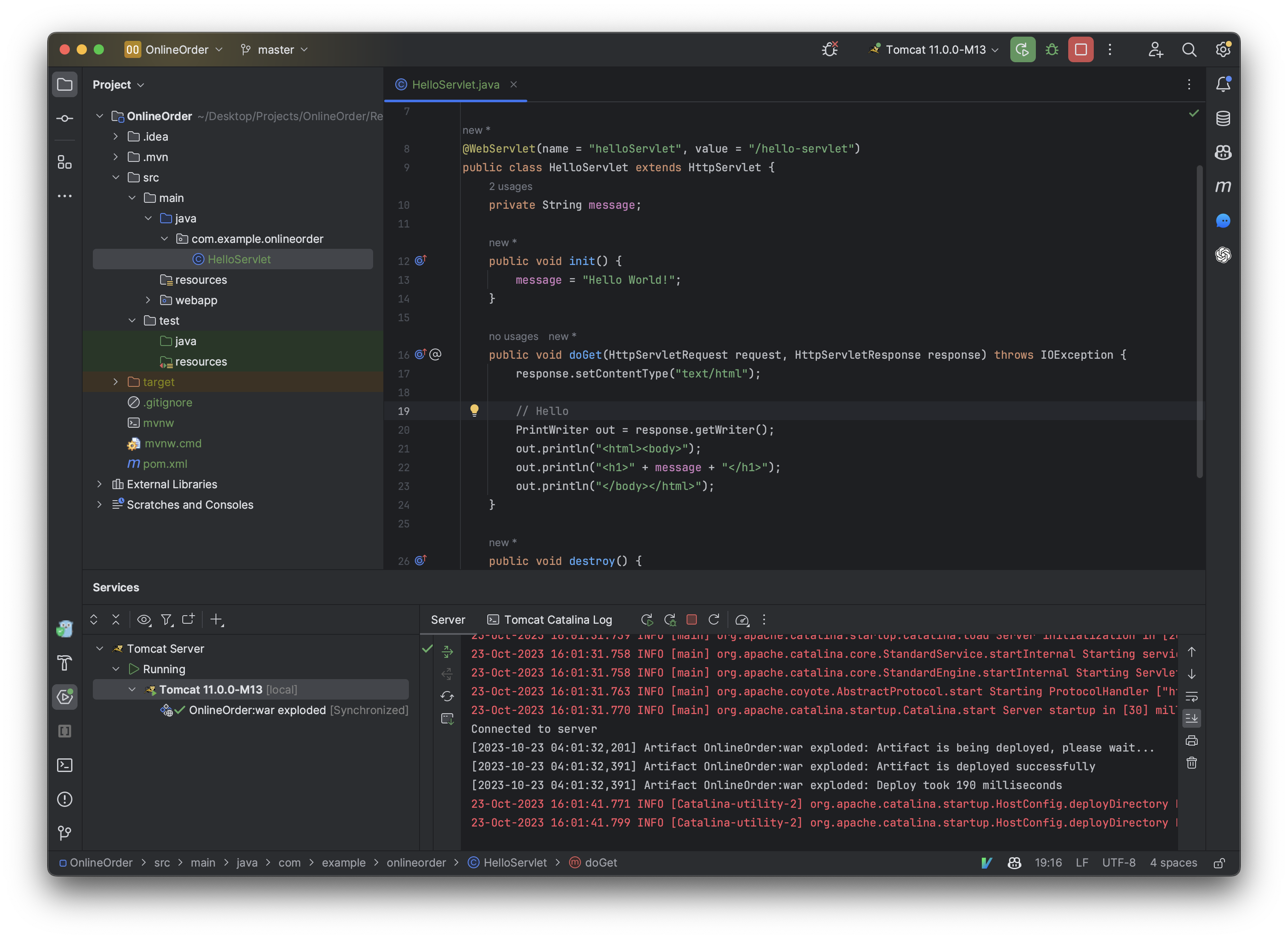This screenshot has height=939, width=1288.
Task: Open the Notifications bell icon
Action: pyautogui.click(x=1223, y=84)
